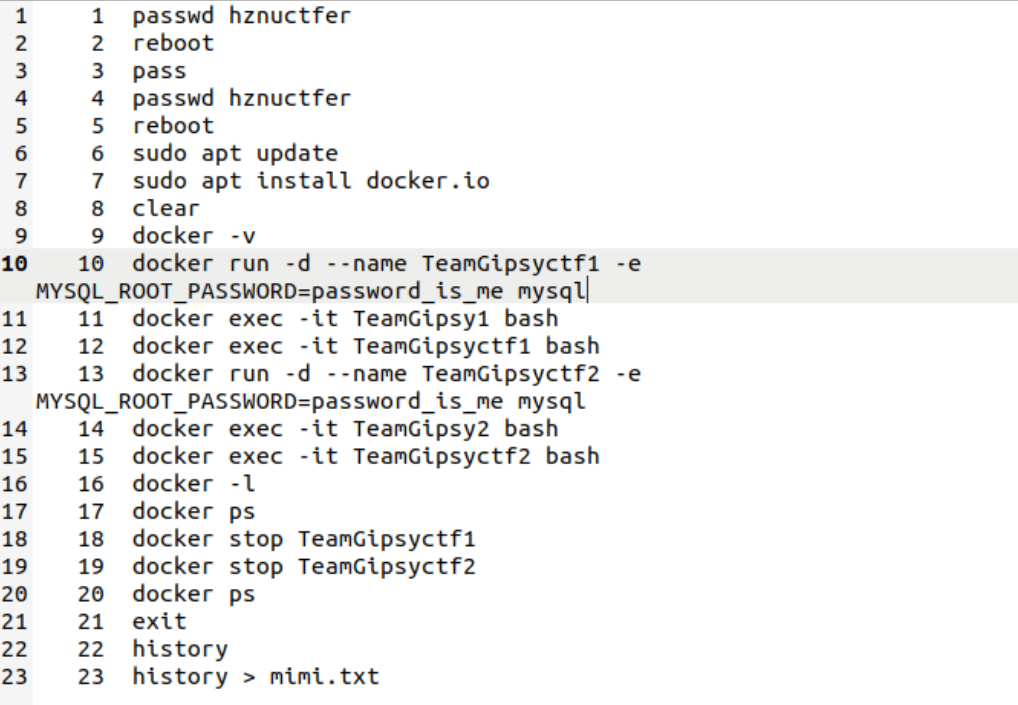1018x705 pixels.
Task: Click 'docker stop TeamGipsyctf1' line
Action: [x=304, y=539]
